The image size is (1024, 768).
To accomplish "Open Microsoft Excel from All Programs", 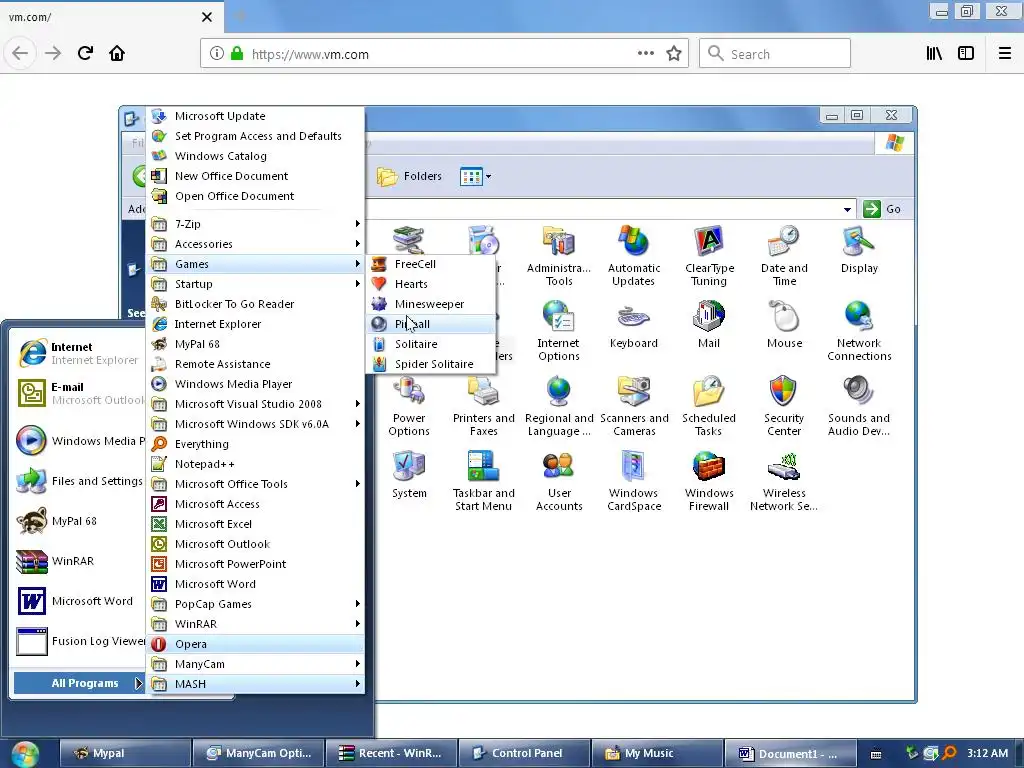I will (x=255, y=524).
